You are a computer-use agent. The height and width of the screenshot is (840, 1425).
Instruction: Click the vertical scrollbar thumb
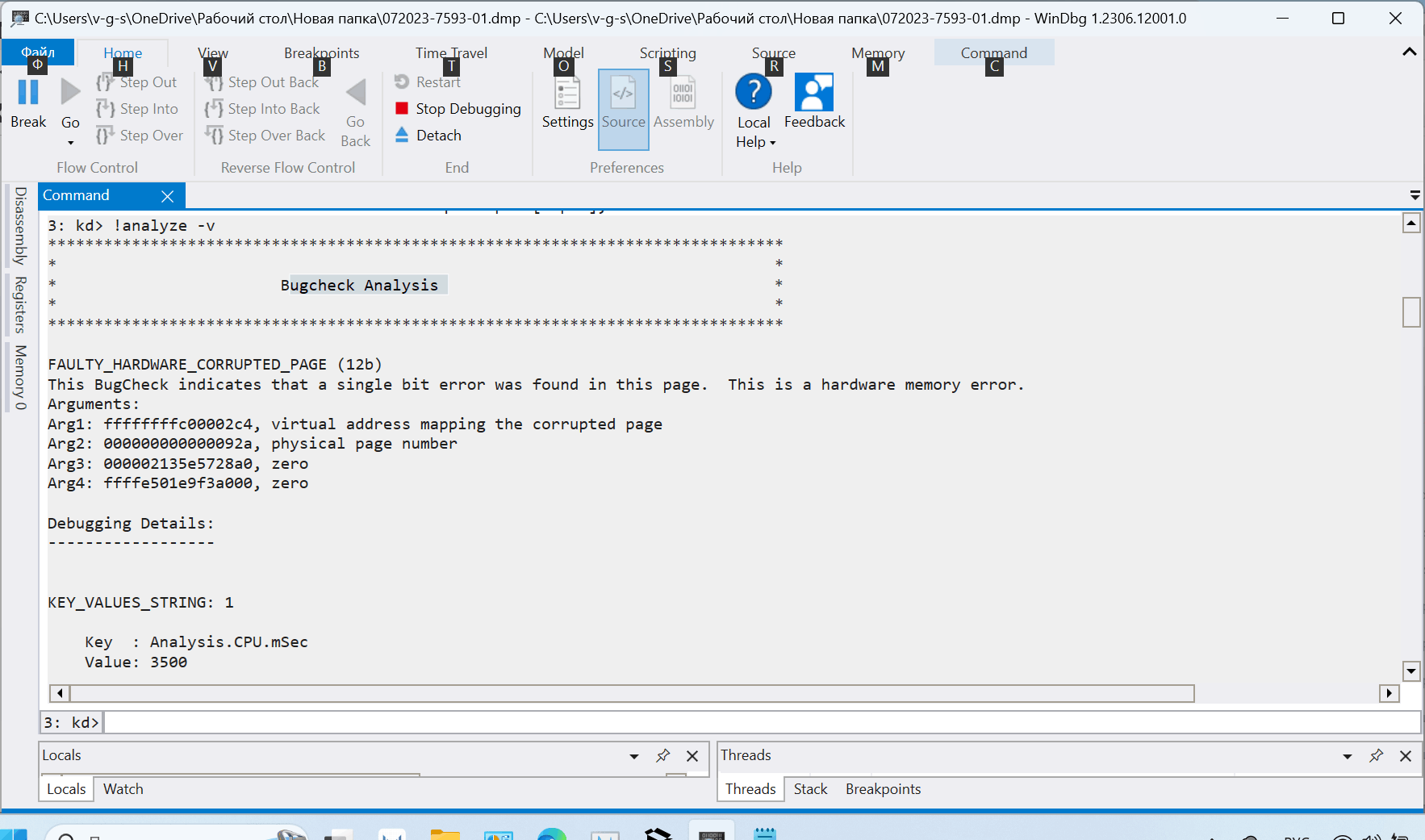pos(1411,312)
